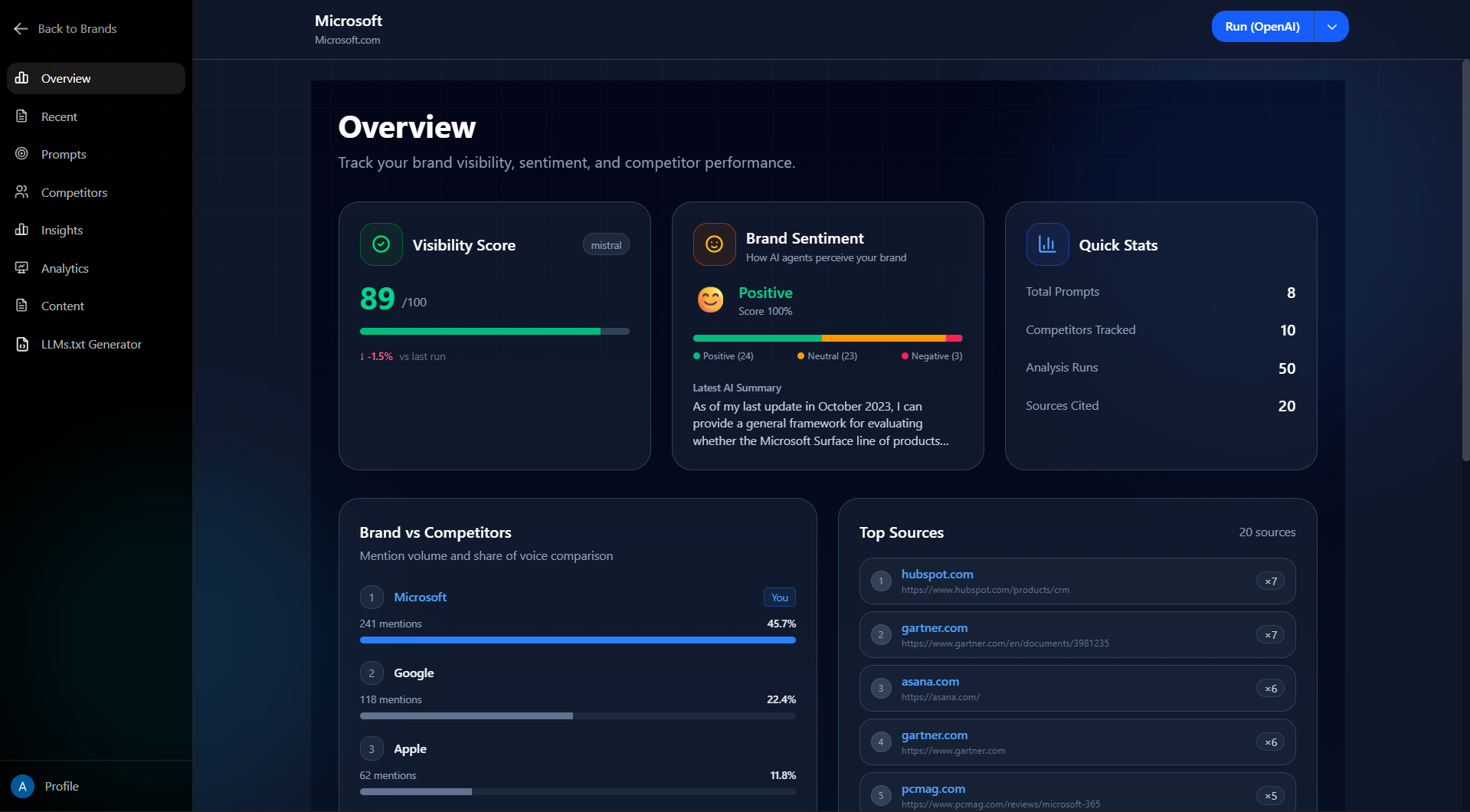This screenshot has width=1470, height=812.
Task: Click the Visibility Score checkmark icon
Action: (x=381, y=244)
